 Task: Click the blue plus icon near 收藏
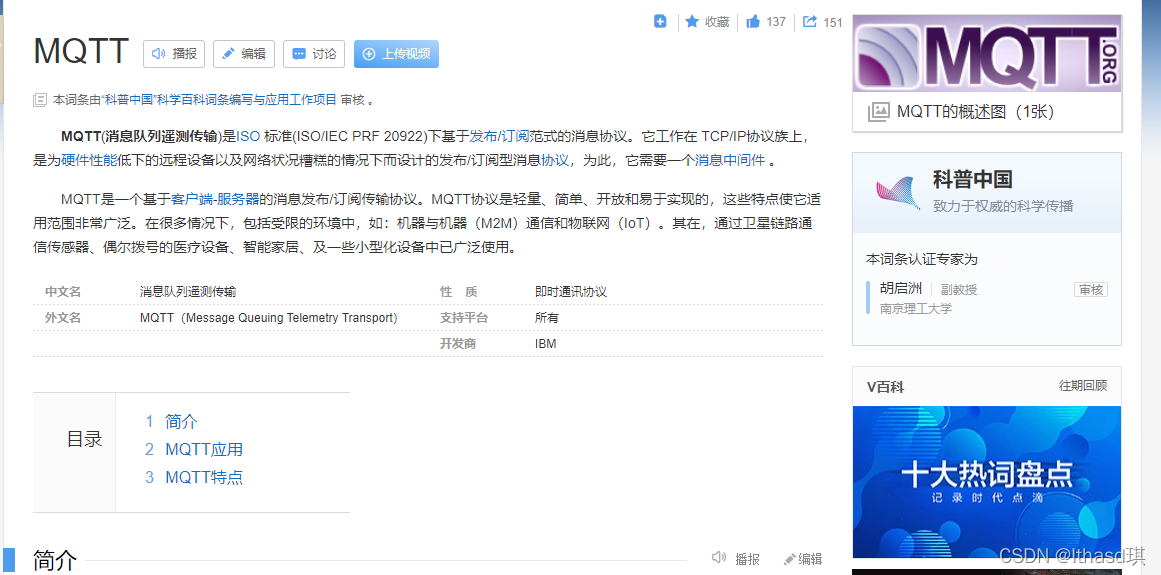pos(660,21)
